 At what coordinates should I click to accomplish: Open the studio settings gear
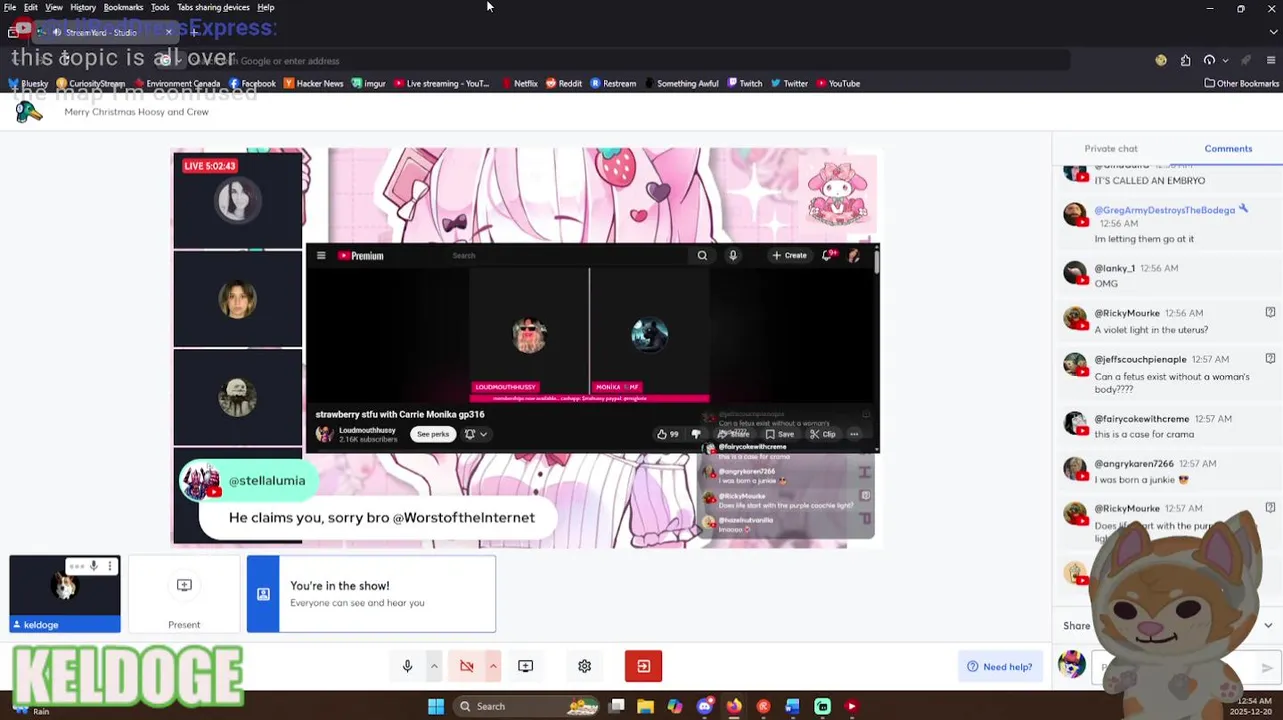(584, 666)
